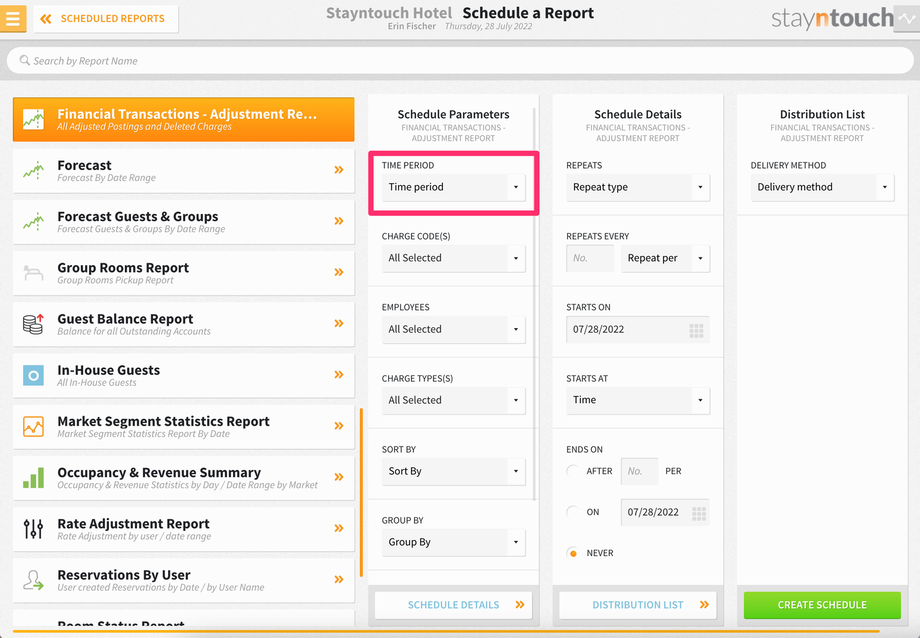
Task: Select the Rate Adjustment Report row
Action: click(x=184, y=529)
